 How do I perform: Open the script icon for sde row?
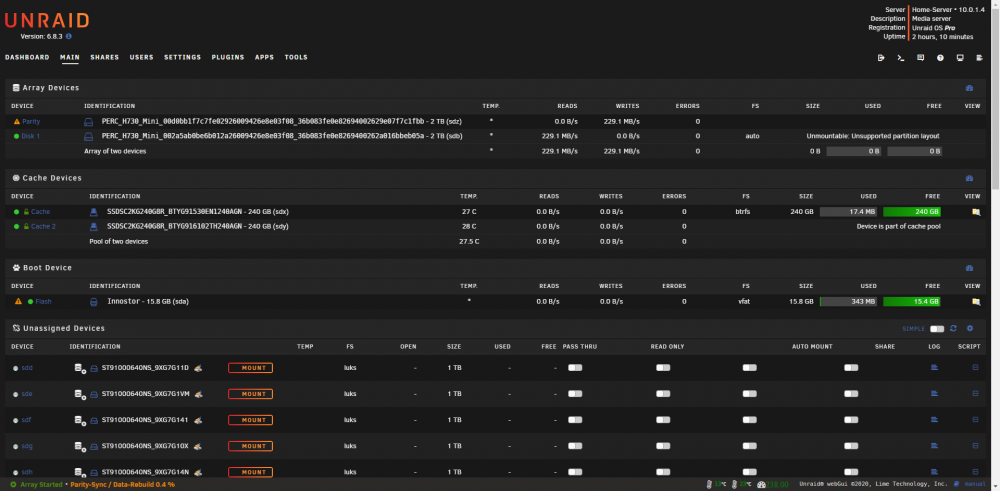pos(975,394)
